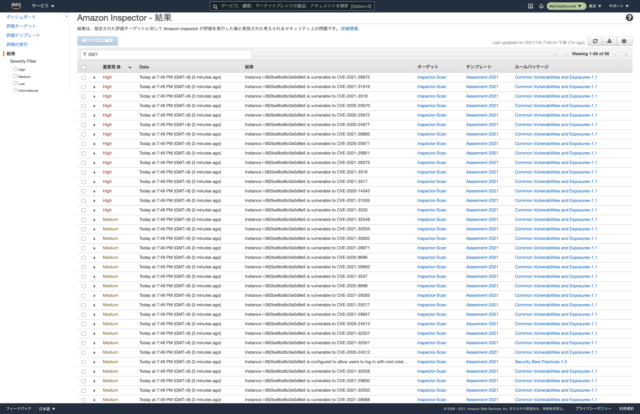Click the 結果 column header in the table
640x414 pixels.
coord(249,67)
